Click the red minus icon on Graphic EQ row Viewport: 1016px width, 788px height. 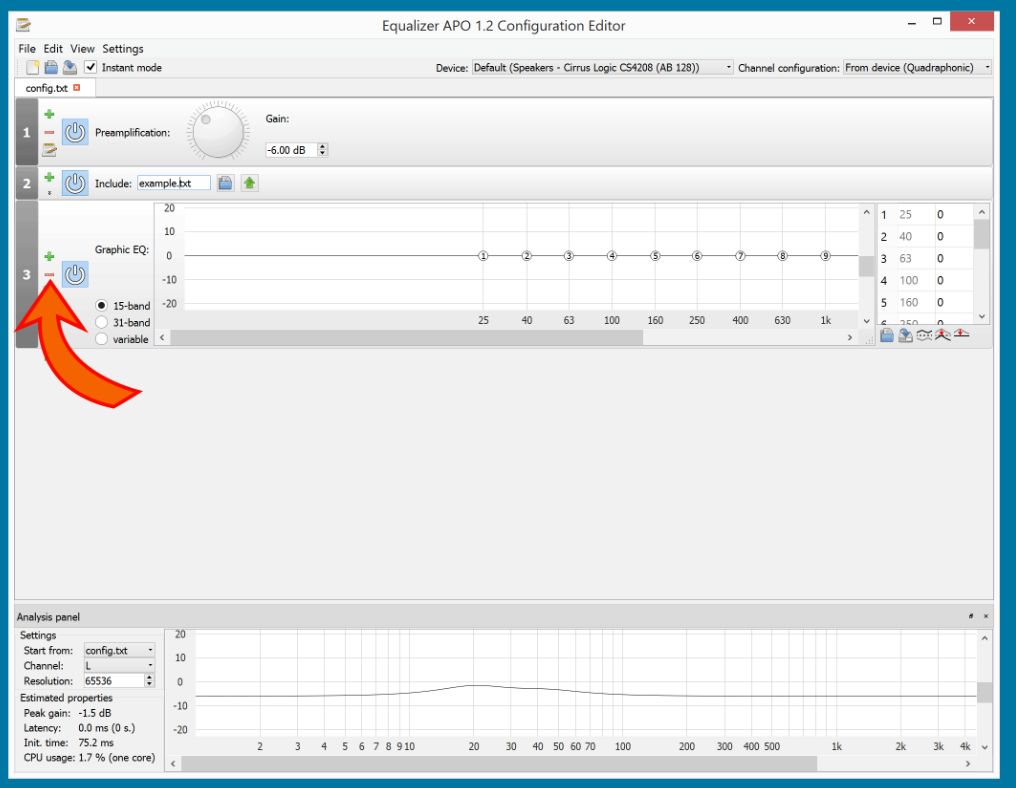[49, 274]
